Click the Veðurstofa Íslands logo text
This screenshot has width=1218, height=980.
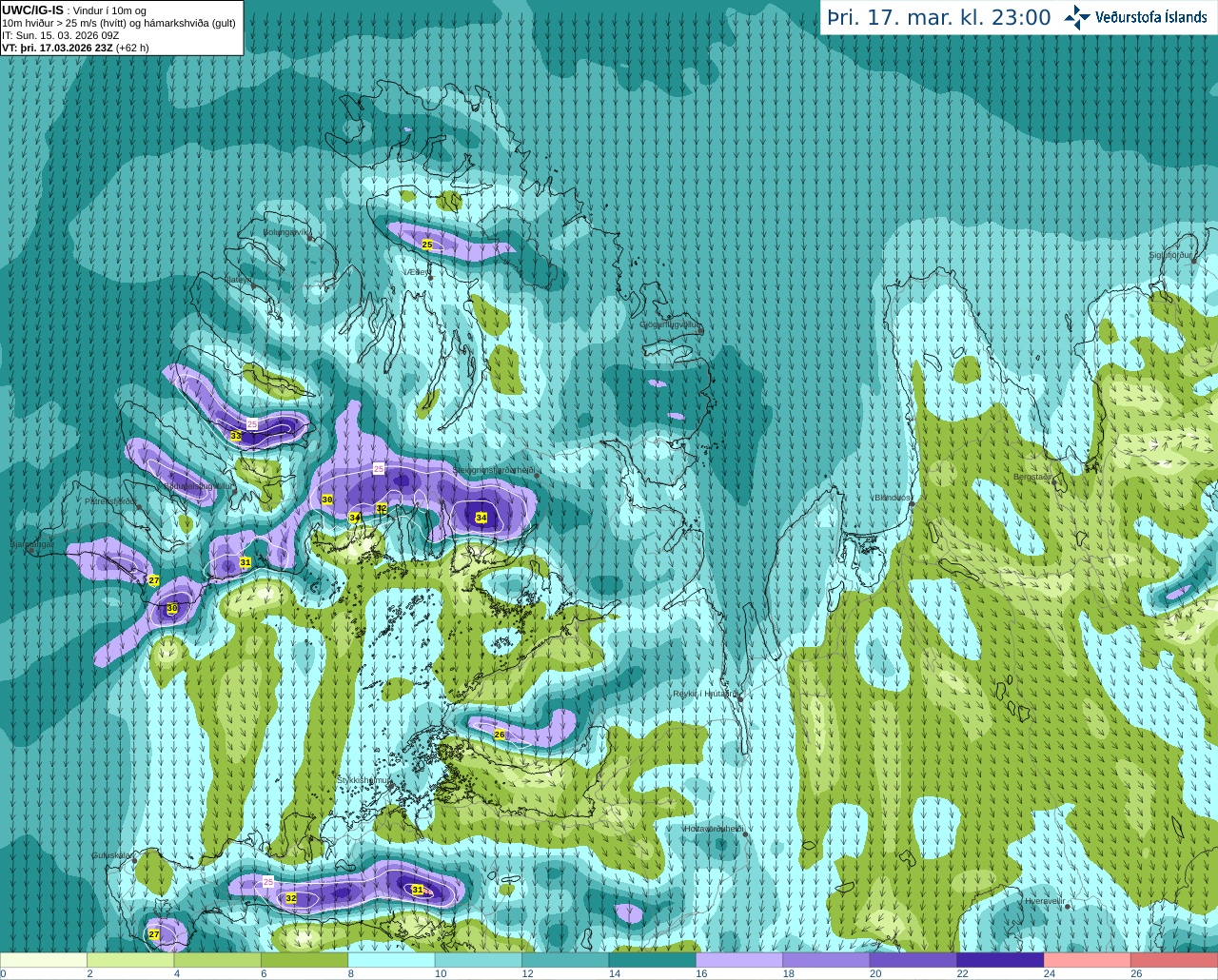1150,17
